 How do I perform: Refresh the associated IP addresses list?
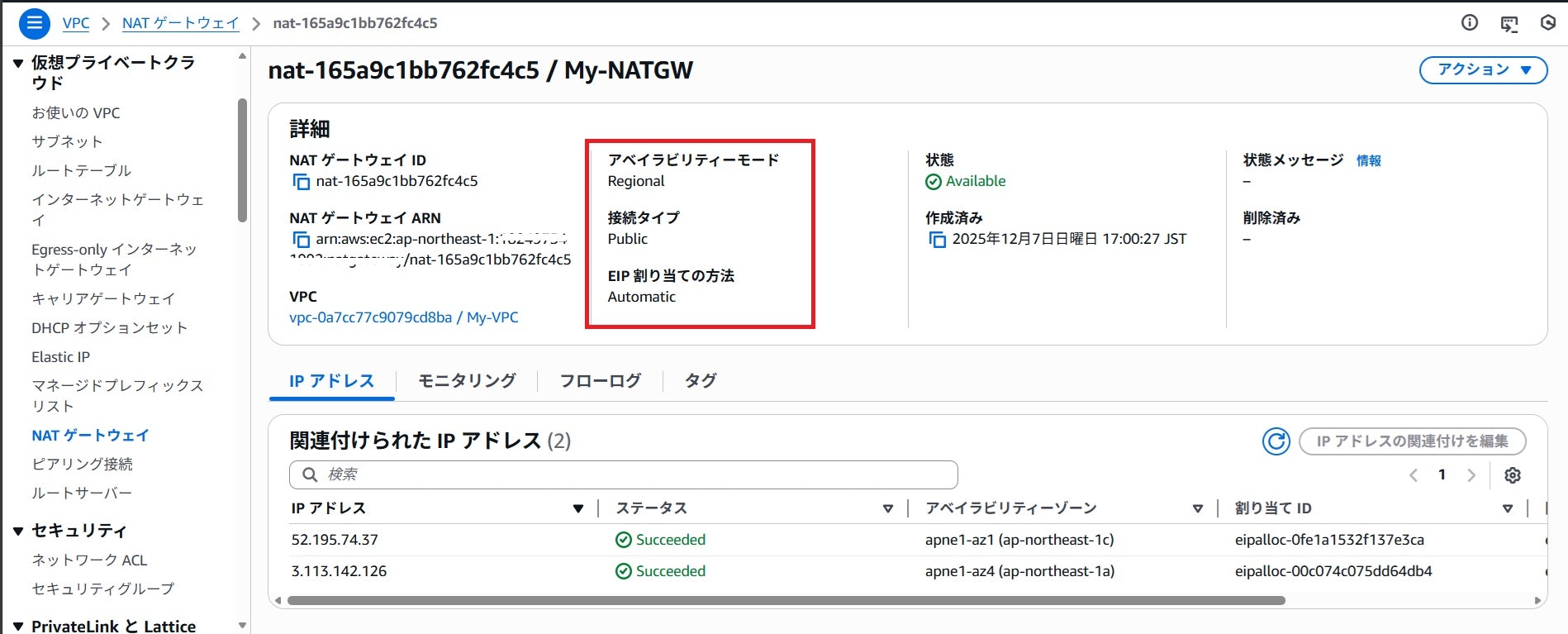(x=1276, y=441)
